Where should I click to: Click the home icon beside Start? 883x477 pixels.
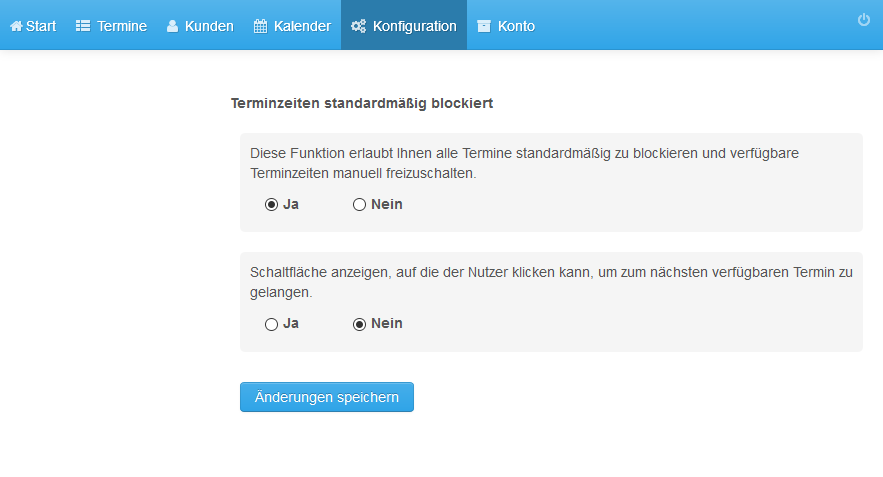tap(16, 26)
